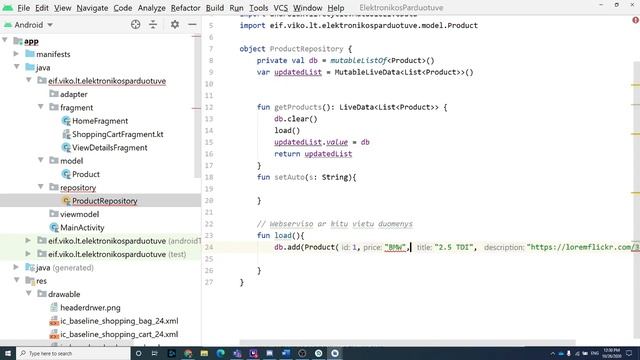Collapse the app module node
Image resolution: width=640 pixels, height=360 pixels.
pyautogui.click(x=5, y=40)
